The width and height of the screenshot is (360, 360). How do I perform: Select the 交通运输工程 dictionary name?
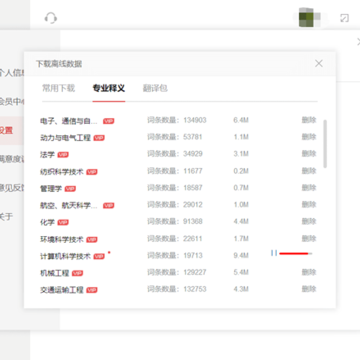tap(62, 290)
